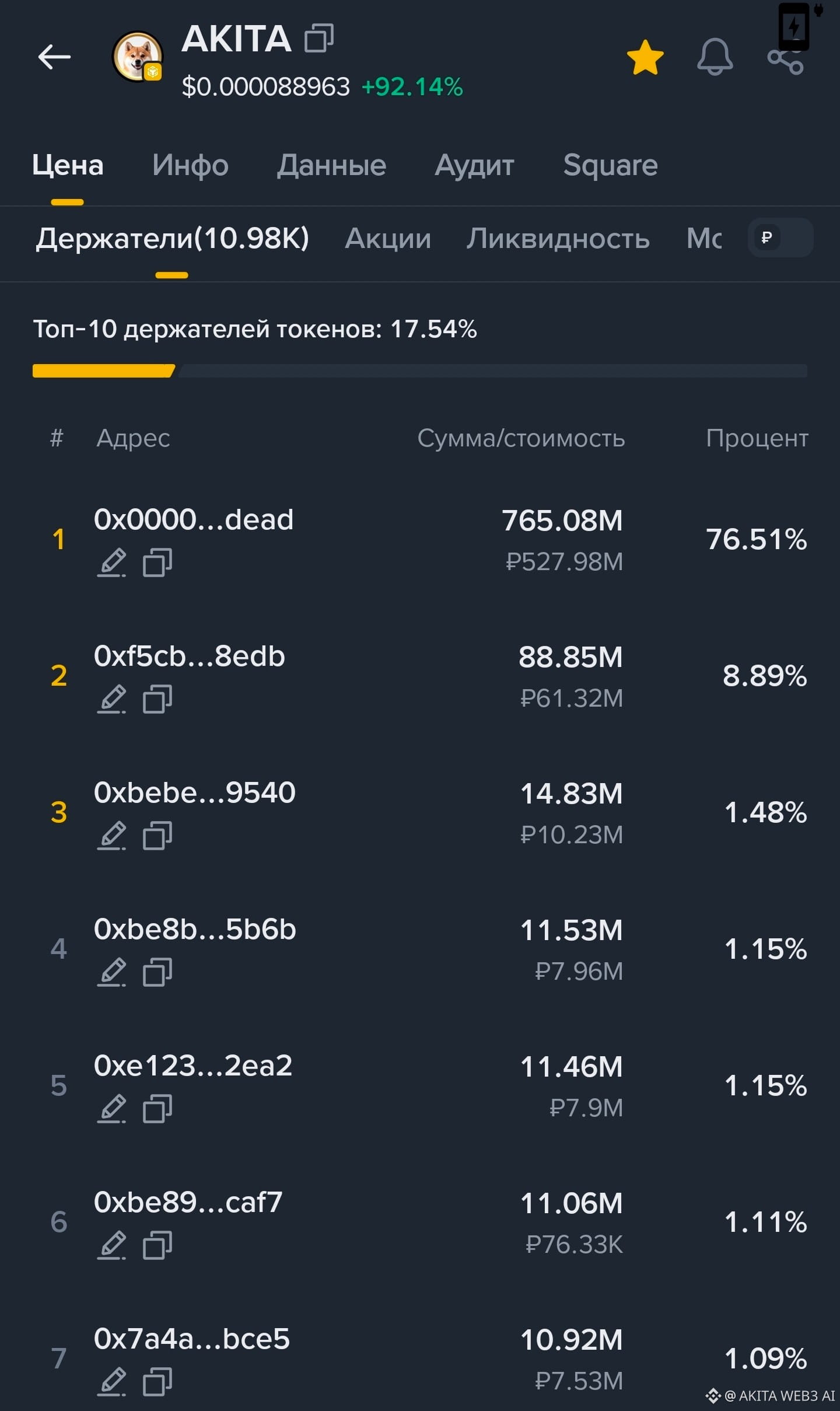The width and height of the screenshot is (840, 1411).
Task: Go back using the arrow icon
Action: click(54, 57)
